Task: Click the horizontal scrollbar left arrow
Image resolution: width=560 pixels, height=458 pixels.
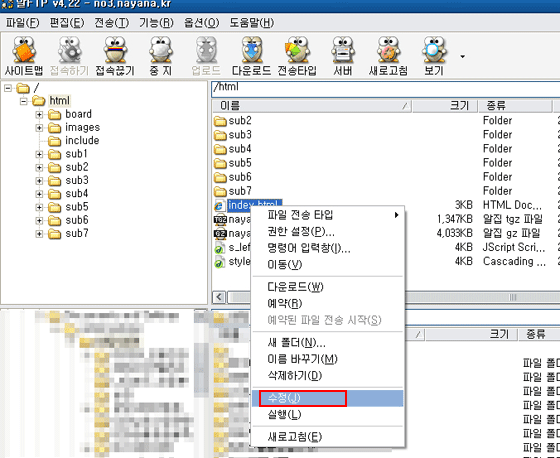Action: click(219, 297)
